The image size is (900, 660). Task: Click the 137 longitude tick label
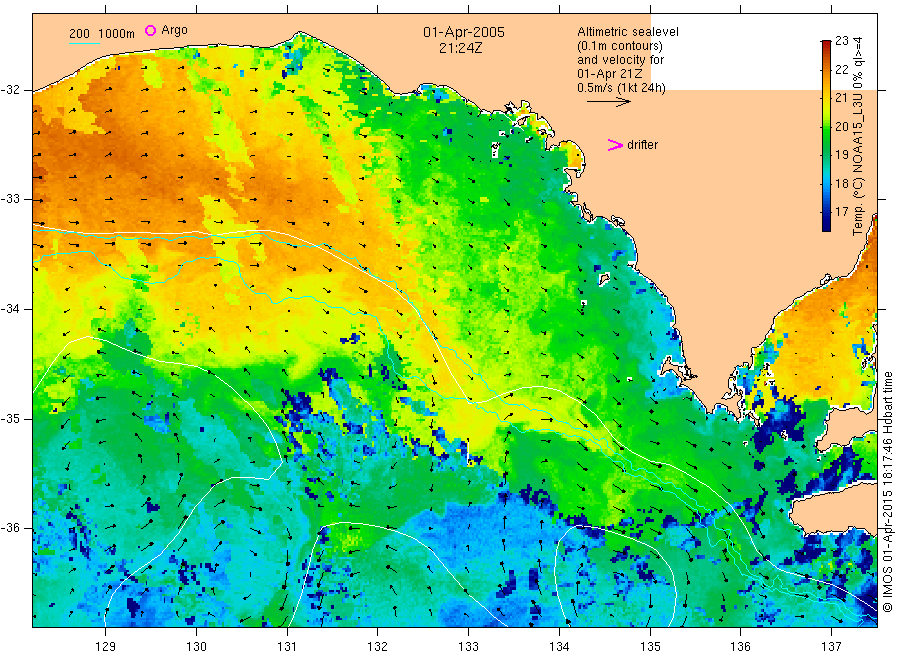click(831, 647)
